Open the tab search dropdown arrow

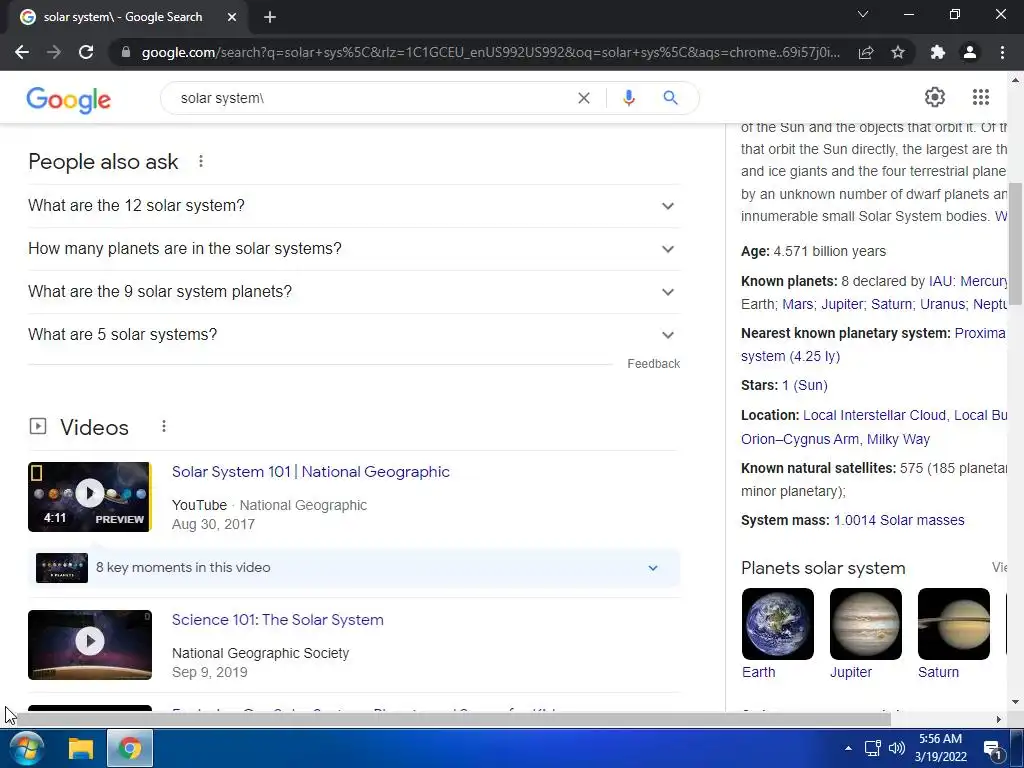[863, 14]
